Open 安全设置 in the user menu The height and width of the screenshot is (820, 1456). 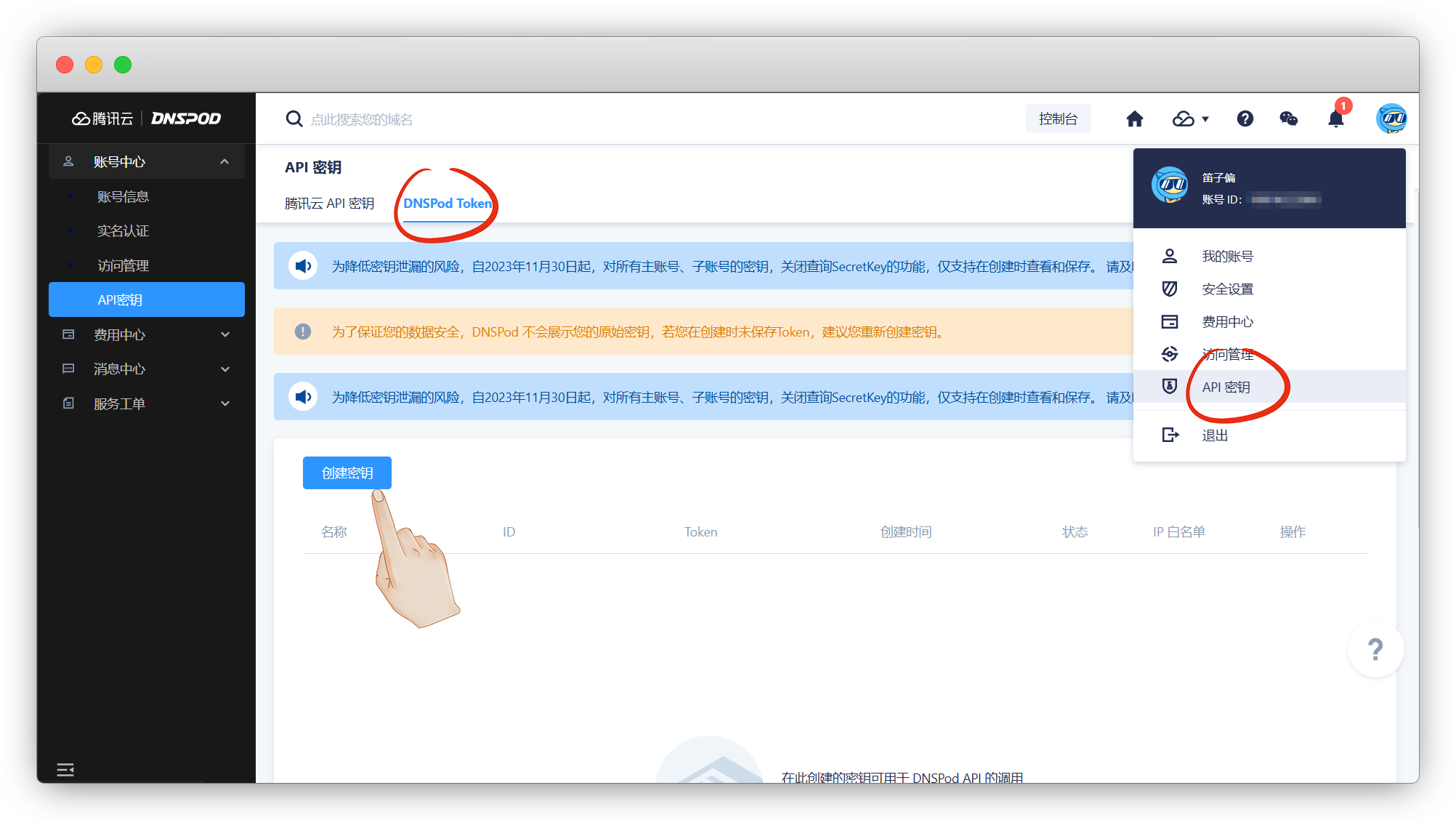[x=1227, y=289]
